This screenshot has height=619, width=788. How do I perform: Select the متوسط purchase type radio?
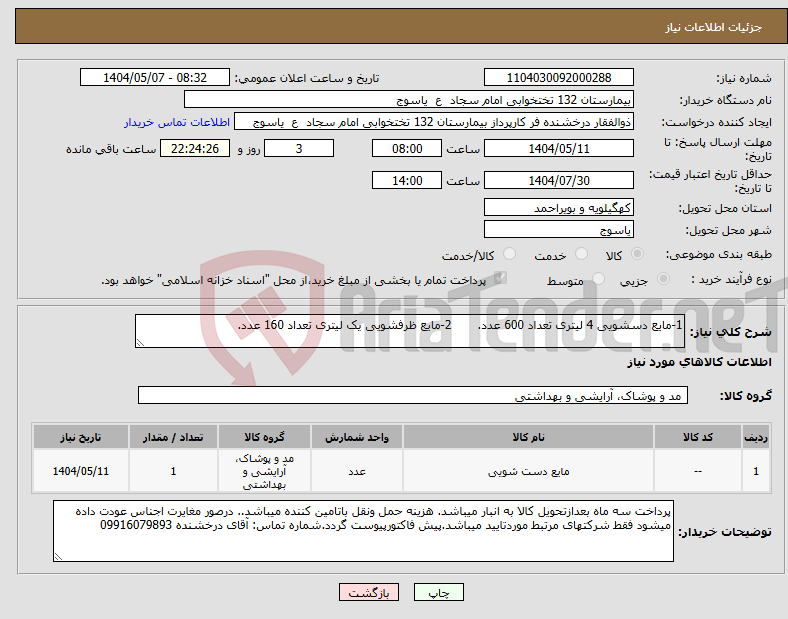coord(598,279)
